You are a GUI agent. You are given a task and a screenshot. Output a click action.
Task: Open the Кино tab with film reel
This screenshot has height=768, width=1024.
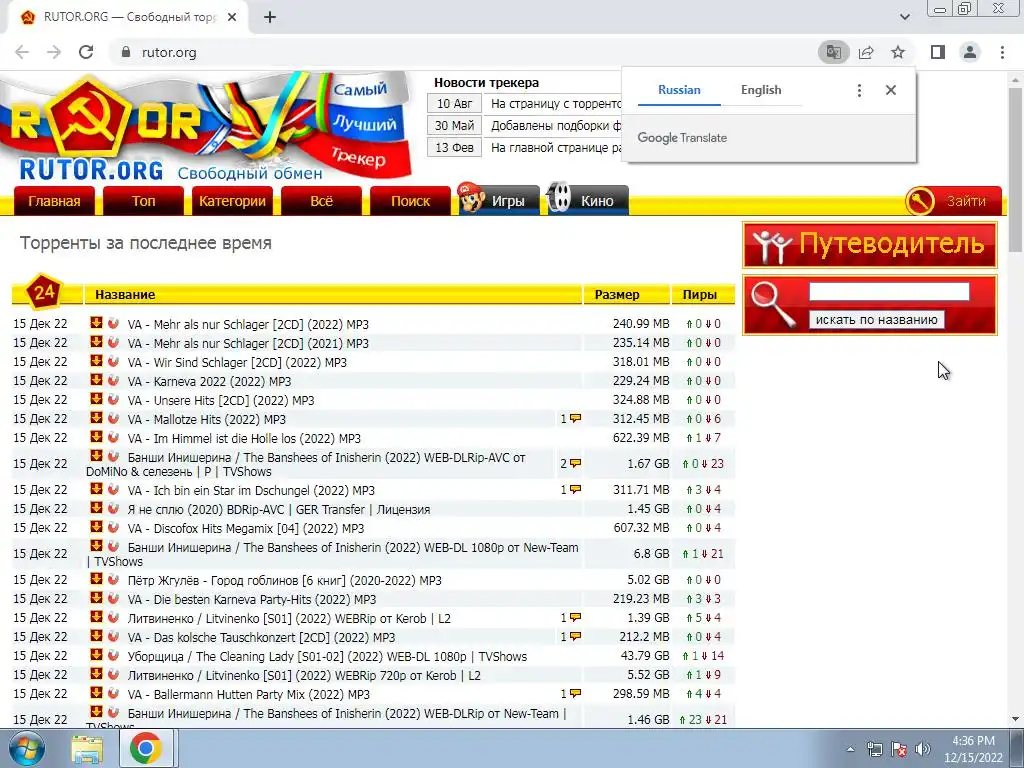click(x=588, y=199)
